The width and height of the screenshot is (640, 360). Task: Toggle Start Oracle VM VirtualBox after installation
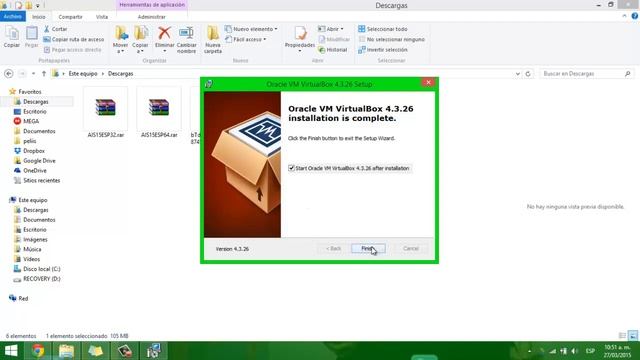coord(291,168)
